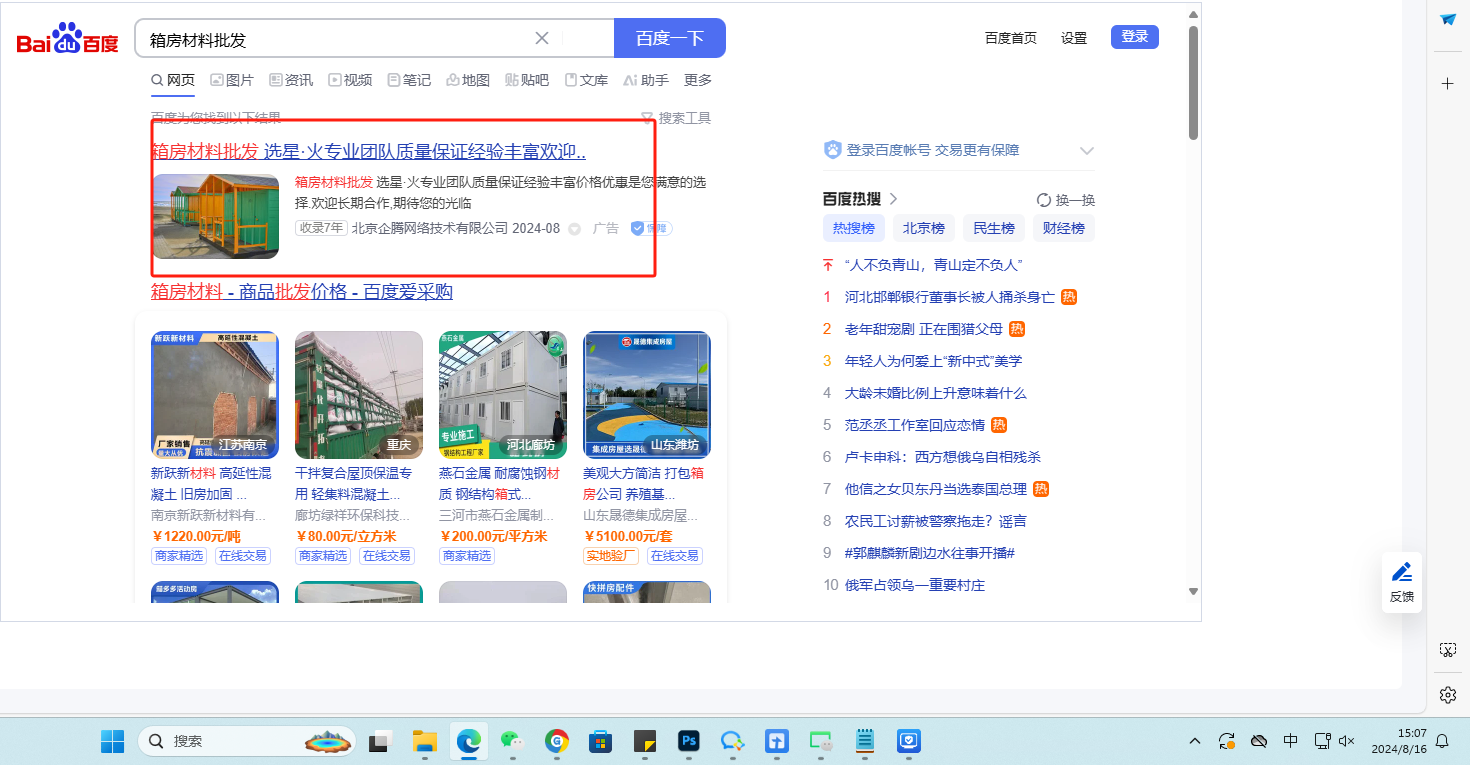Toggle the 中 input method indicator
Viewport: 1470px width, 765px height.
[x=1290, y=741]
